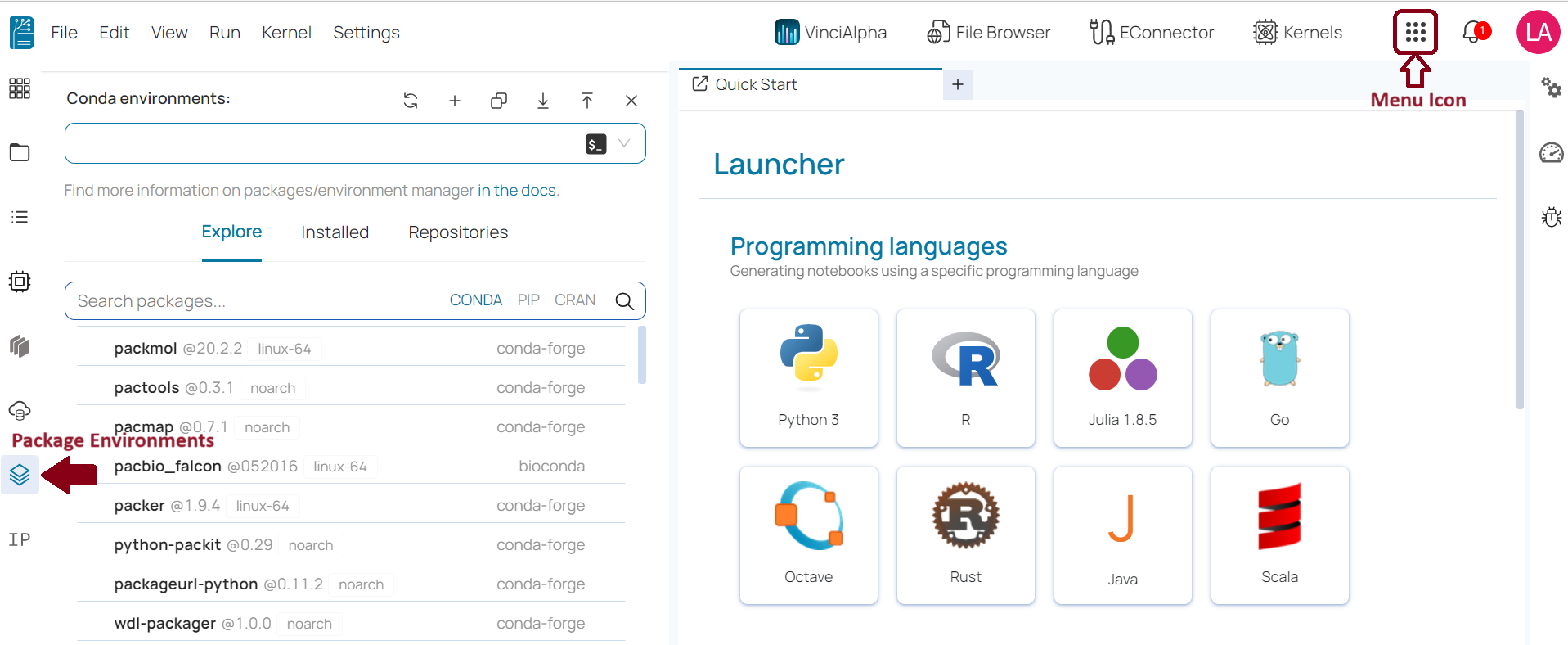Viewport: 1568px width, 645px height.
Task: Open the Kernel menu
Action: (286, 33)
